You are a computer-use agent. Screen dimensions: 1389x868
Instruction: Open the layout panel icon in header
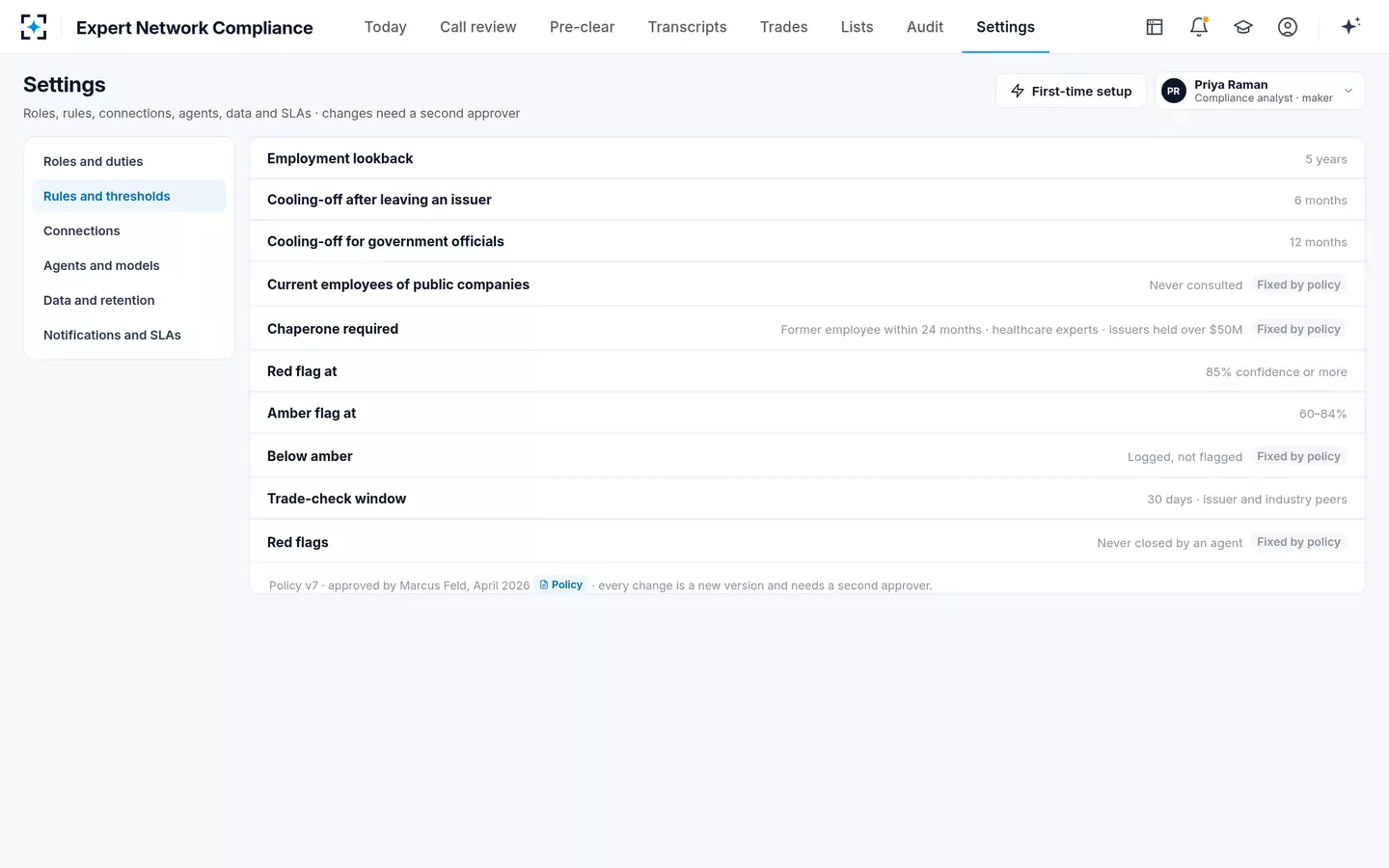tap(1155, 27)
